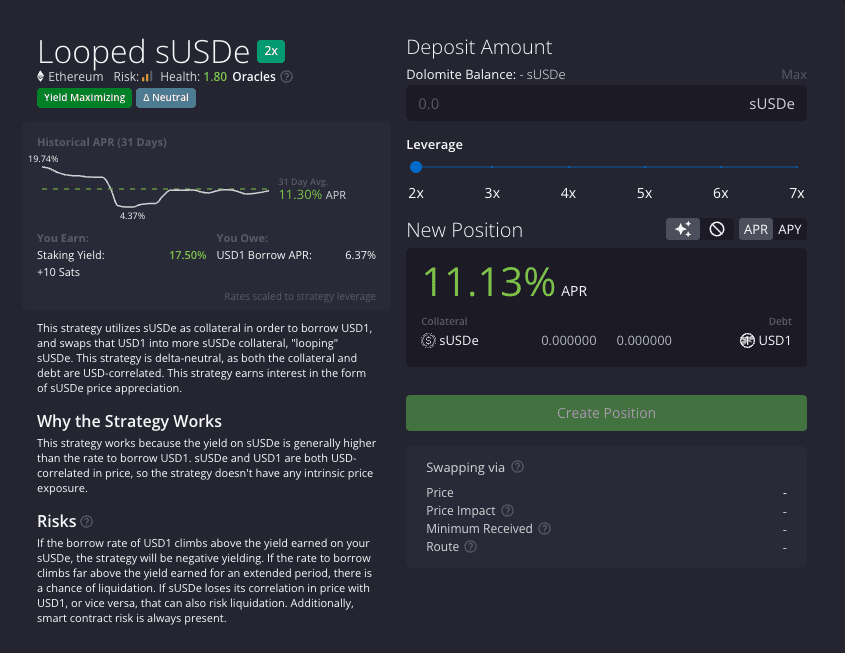845x653 pixels.
Task: Click the sUSDe collateral token icon
Action: (428, 341)
